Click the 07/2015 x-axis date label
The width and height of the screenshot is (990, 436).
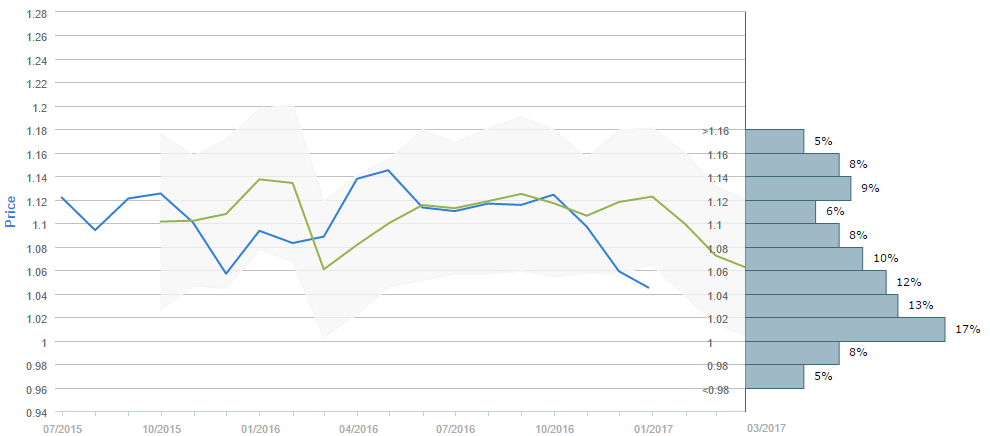[62, 428]
